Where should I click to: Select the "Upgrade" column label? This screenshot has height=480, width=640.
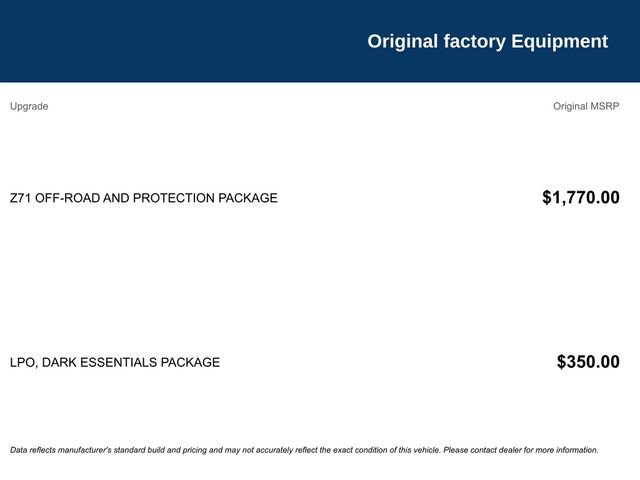pos(29,107)
